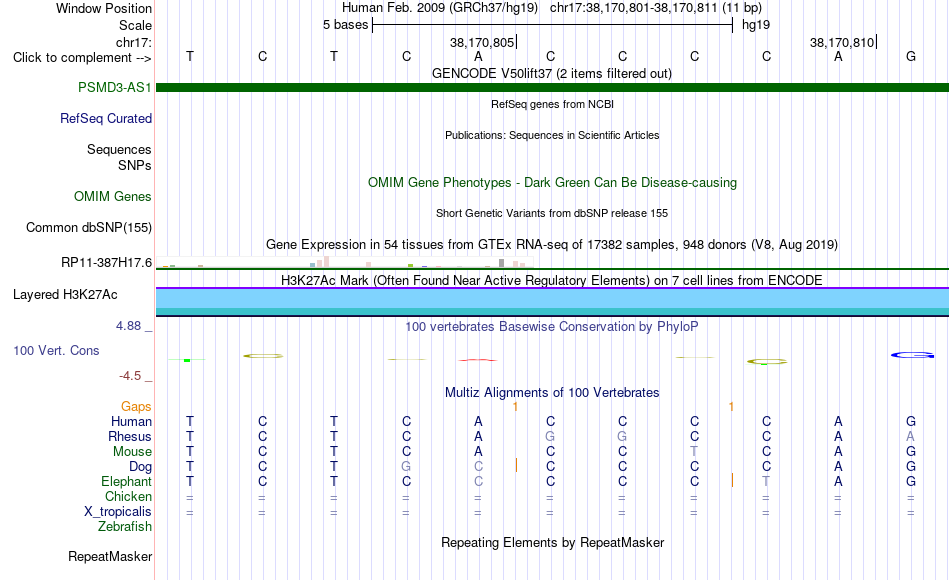950x580 pixels.
Task: Click the PSMD3-AS1 track label
Action: tap(115, 87)
